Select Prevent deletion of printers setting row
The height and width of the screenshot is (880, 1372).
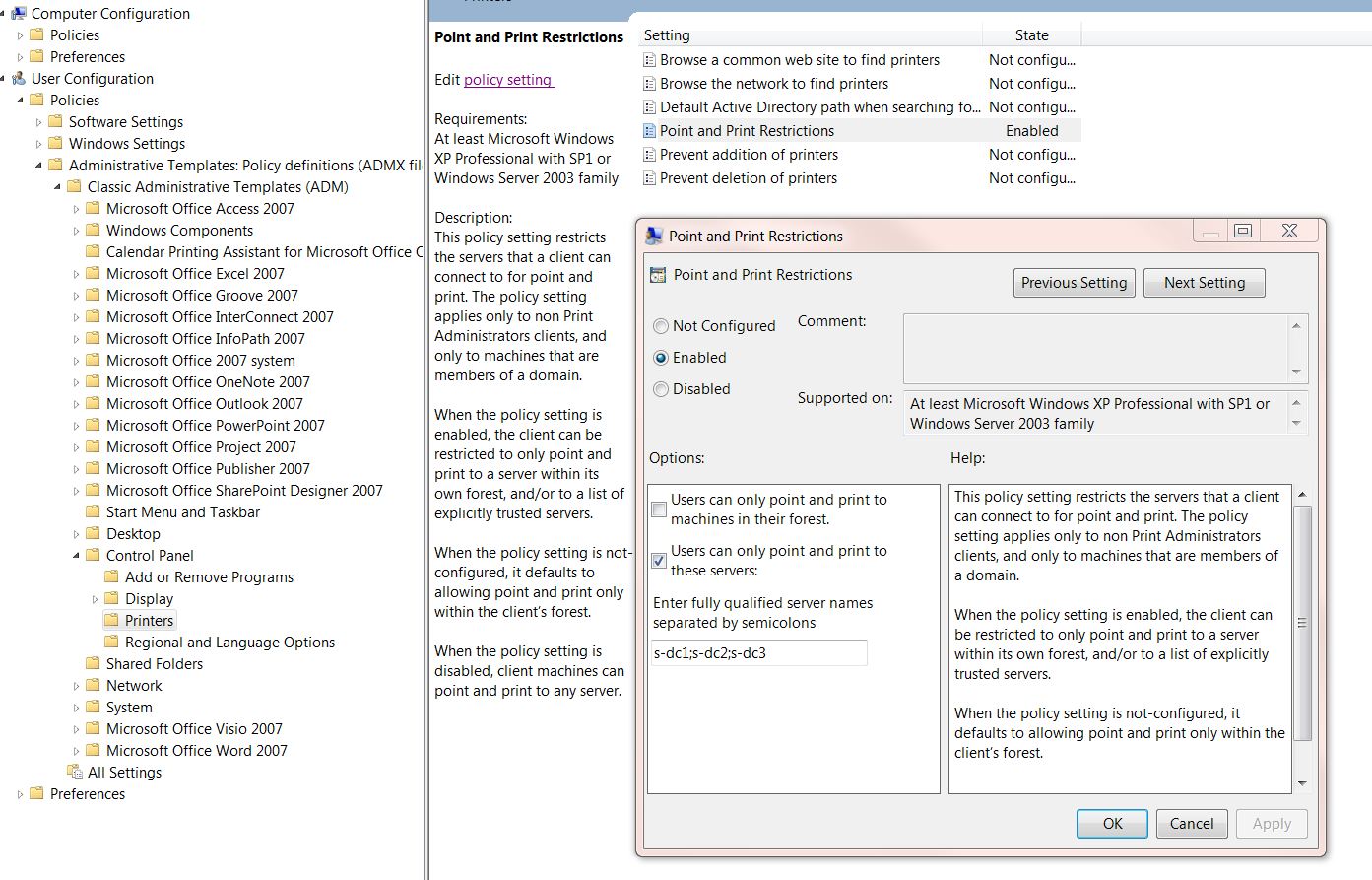click(860, 178)
